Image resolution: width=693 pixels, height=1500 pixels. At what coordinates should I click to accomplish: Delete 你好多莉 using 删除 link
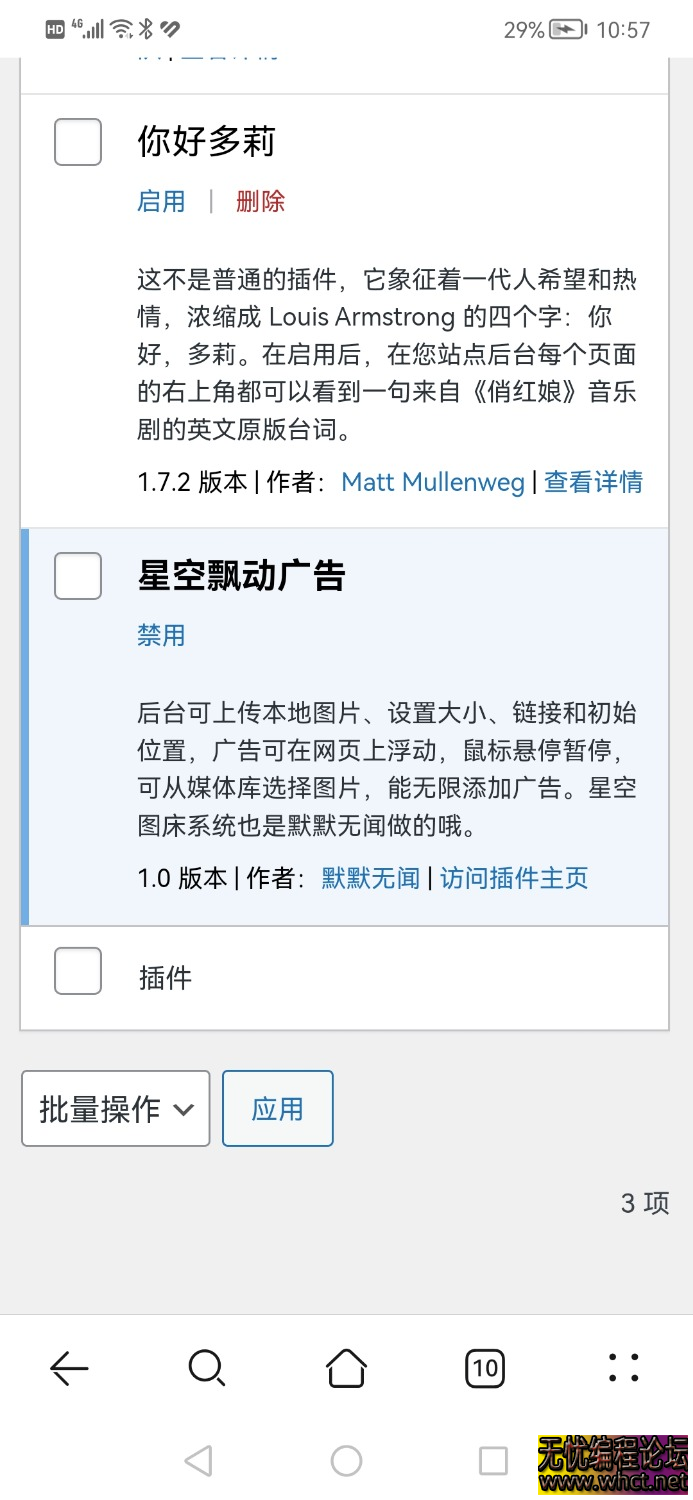point(259,201)
